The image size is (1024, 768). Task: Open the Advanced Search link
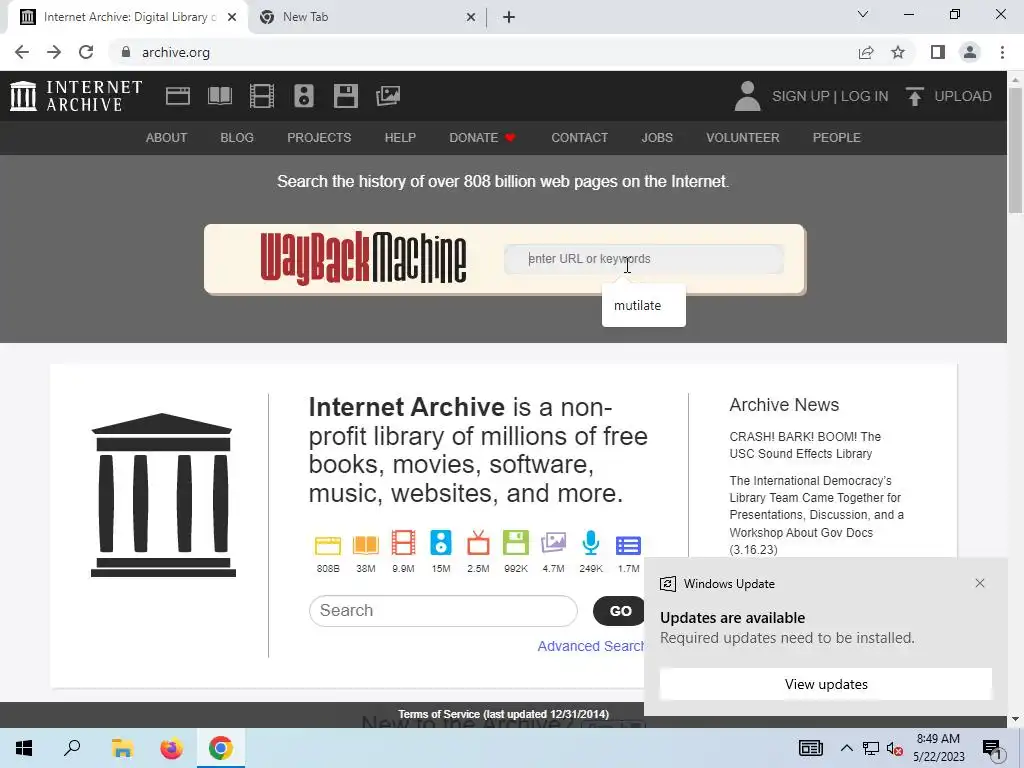coord(590,646)
